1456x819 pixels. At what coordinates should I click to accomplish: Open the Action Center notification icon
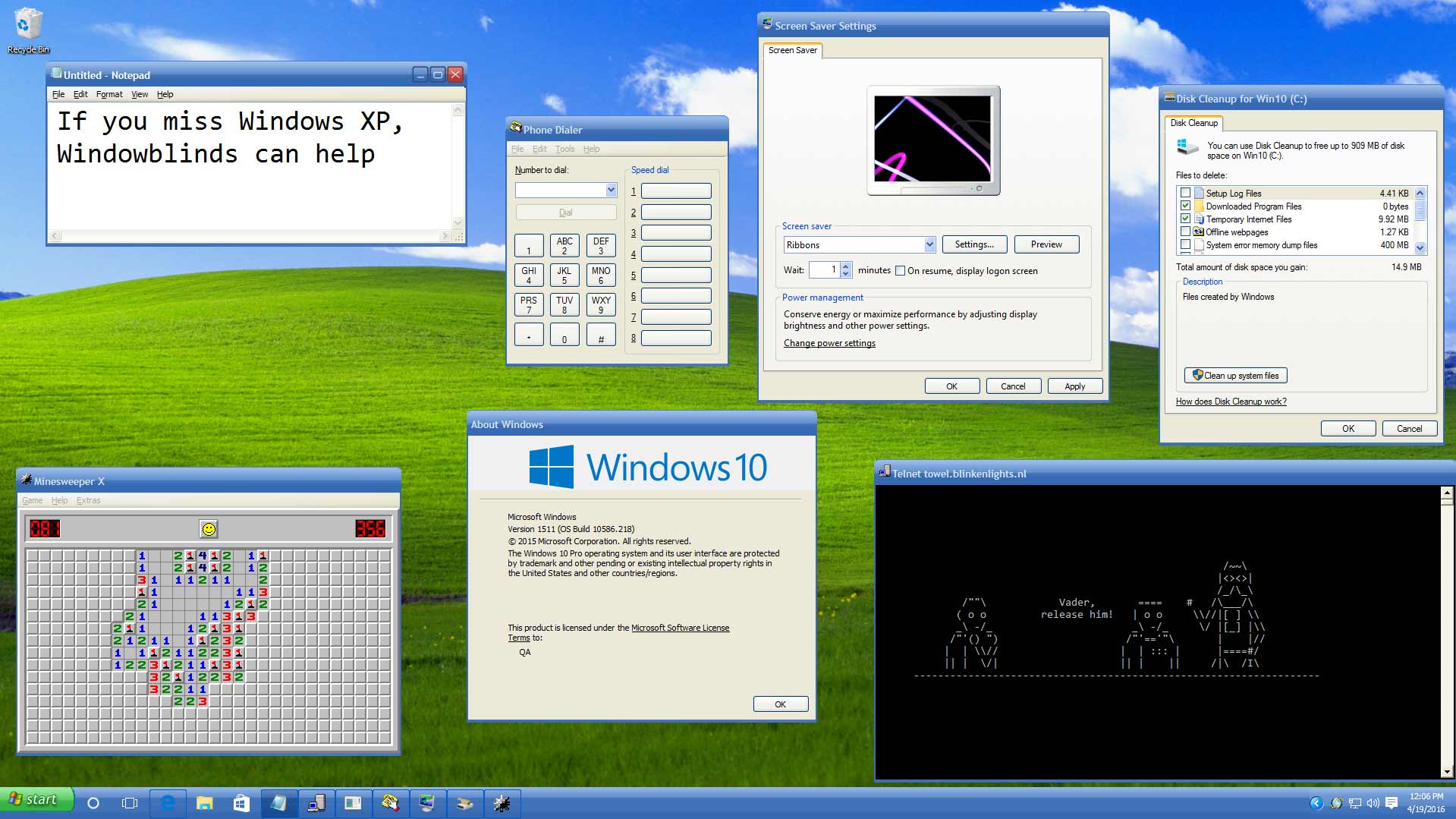[x=1392, y=803]
